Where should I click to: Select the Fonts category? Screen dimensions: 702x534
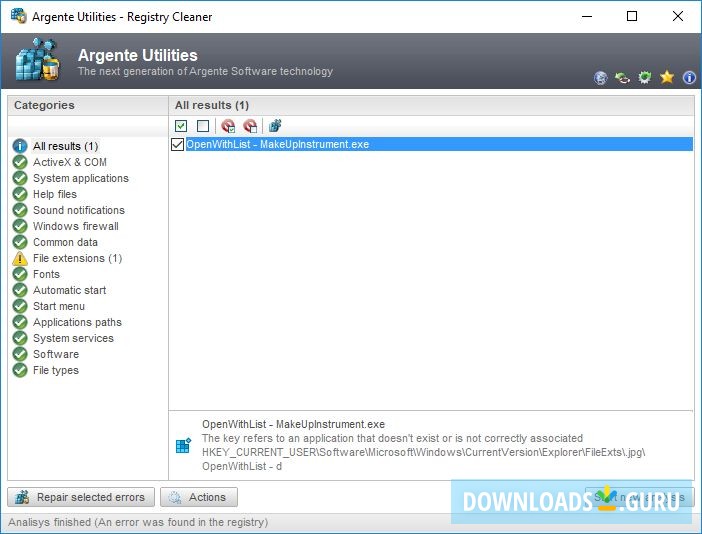(x=46, y=274)
